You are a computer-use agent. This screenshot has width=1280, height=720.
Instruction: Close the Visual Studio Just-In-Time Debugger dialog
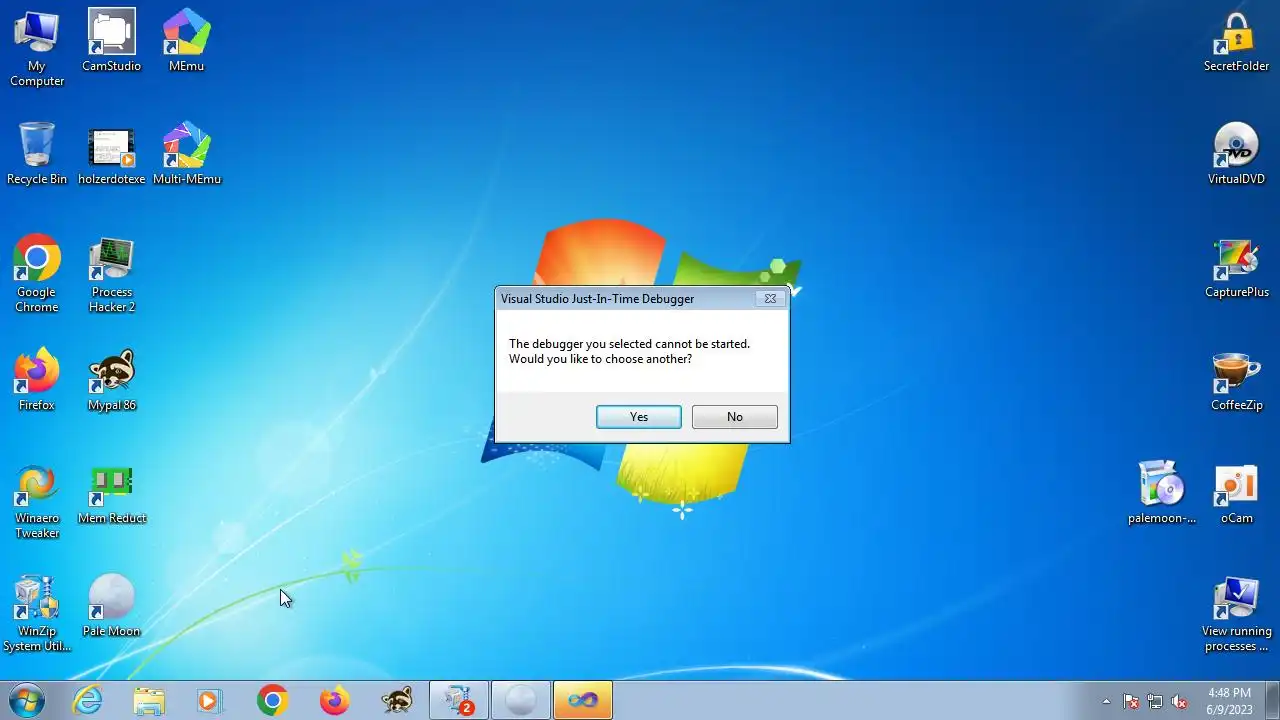[x=770, y=298]
